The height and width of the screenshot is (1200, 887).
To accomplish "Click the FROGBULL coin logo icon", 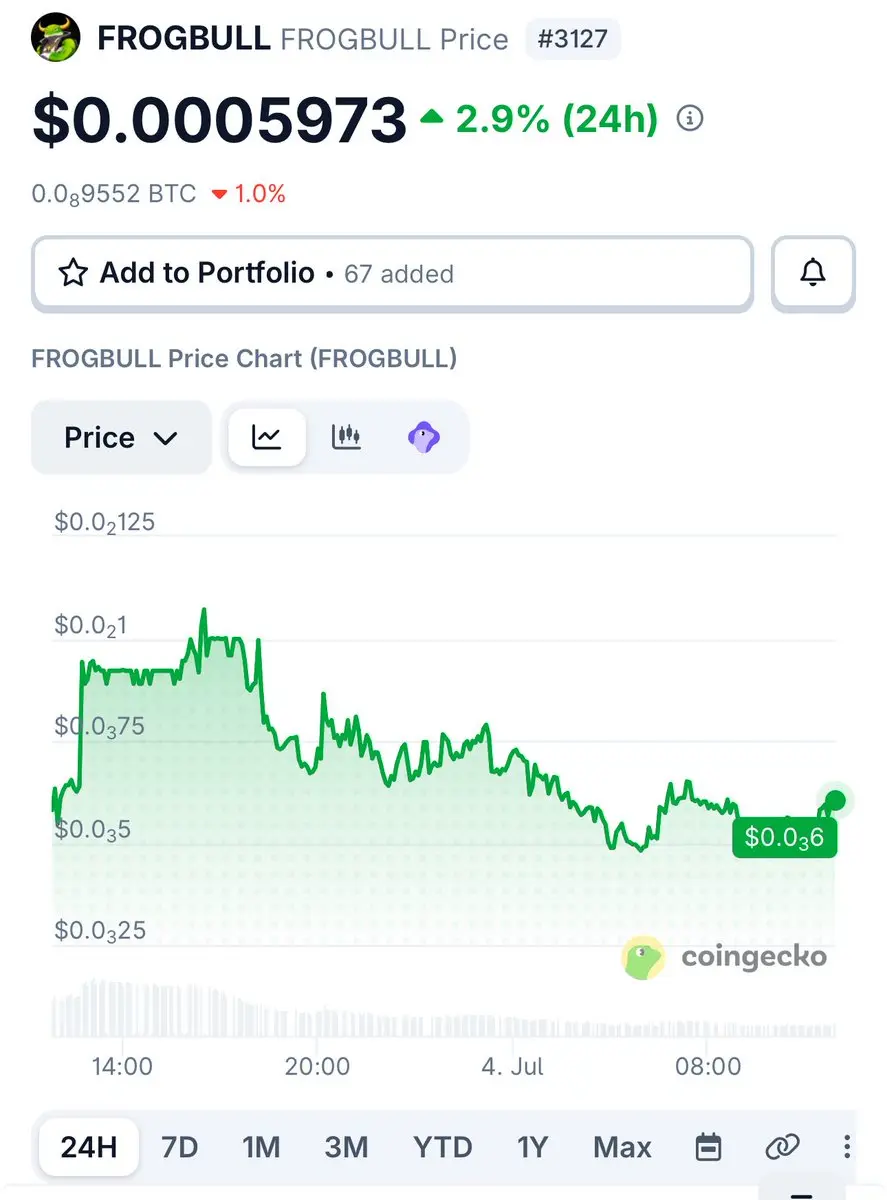I will coord(55,39).
